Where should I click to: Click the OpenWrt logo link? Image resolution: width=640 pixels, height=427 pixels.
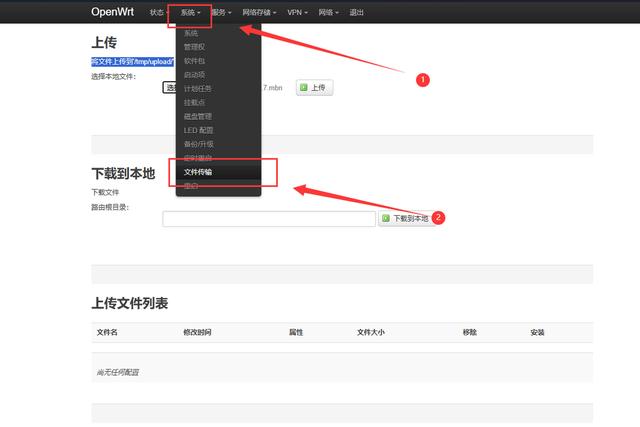click(112, 12)
